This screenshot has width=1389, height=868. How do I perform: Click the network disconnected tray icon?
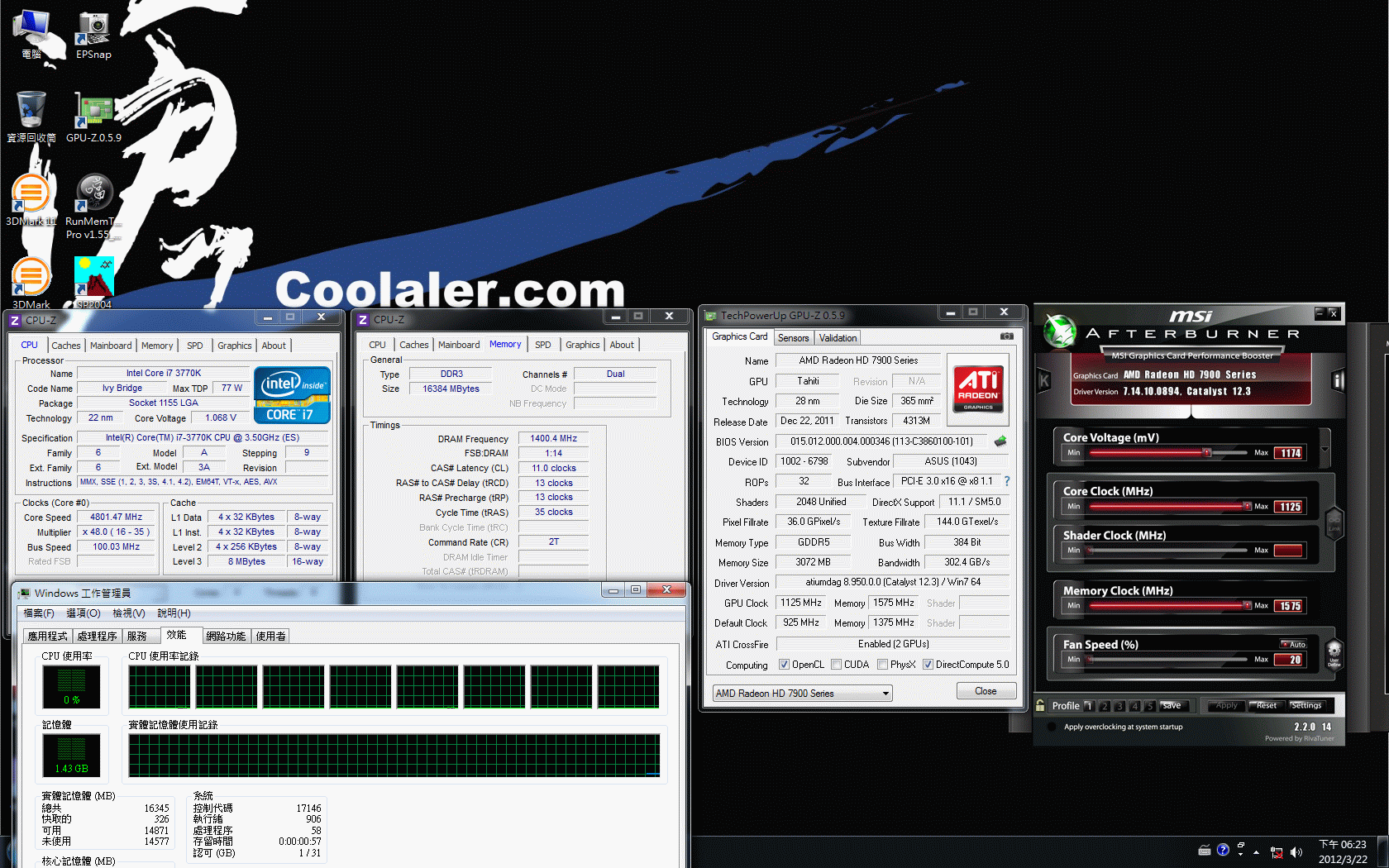click(1277, 852)
